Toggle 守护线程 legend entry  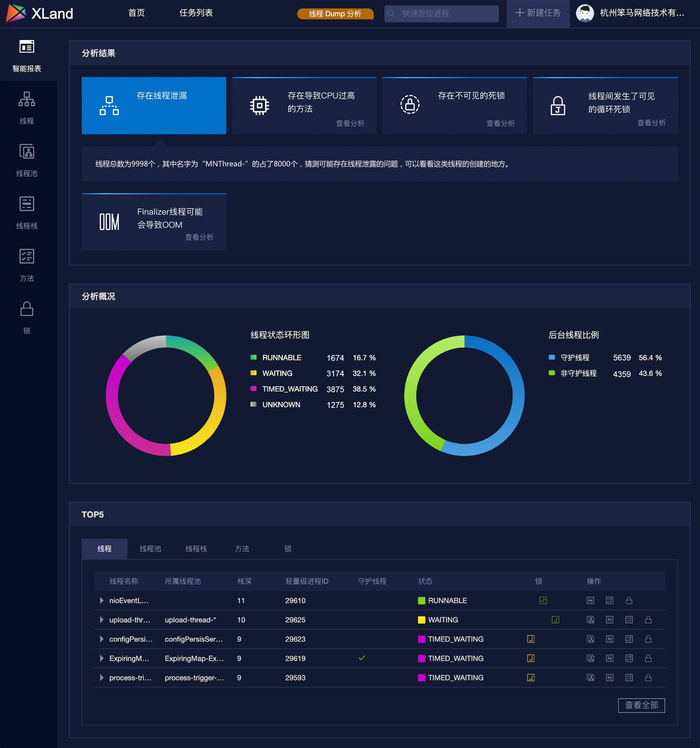point(569,358)
